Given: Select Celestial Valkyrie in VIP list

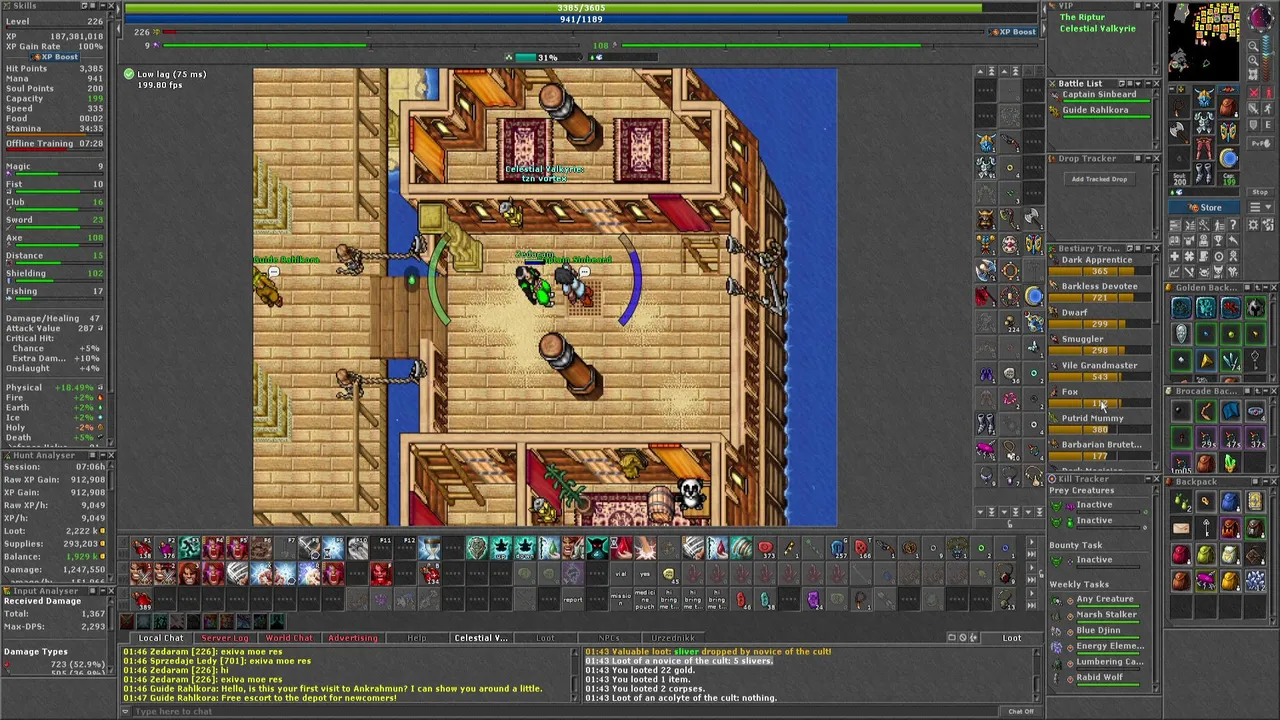Looking at the screenshot, I should click(1097, 29).
